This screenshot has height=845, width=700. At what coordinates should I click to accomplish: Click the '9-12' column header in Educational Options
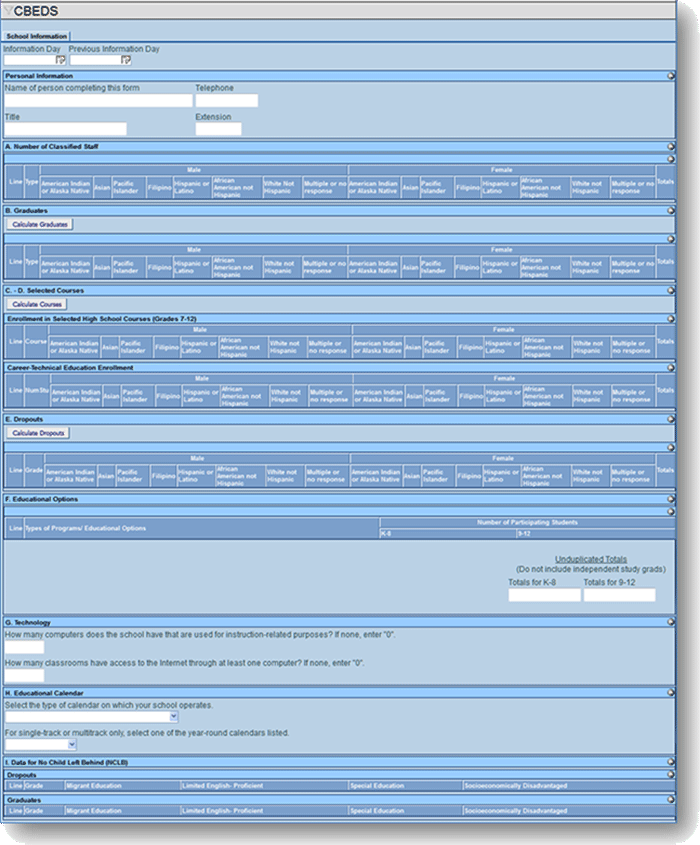pos(595,534)
